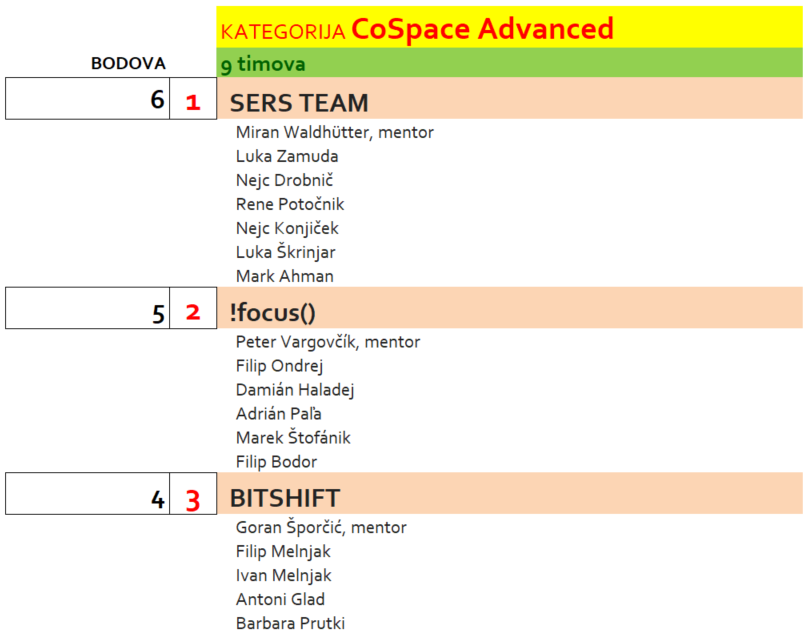Select the Mark Ahman row
The image size is (803, 632).
[x=285, y=276]
